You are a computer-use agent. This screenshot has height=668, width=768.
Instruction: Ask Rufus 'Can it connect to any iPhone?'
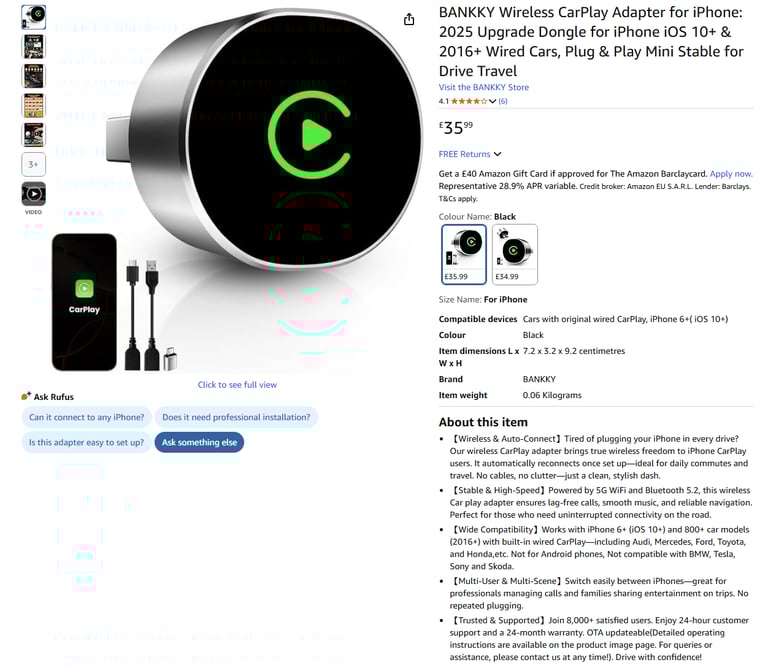[x=86, y=417]
